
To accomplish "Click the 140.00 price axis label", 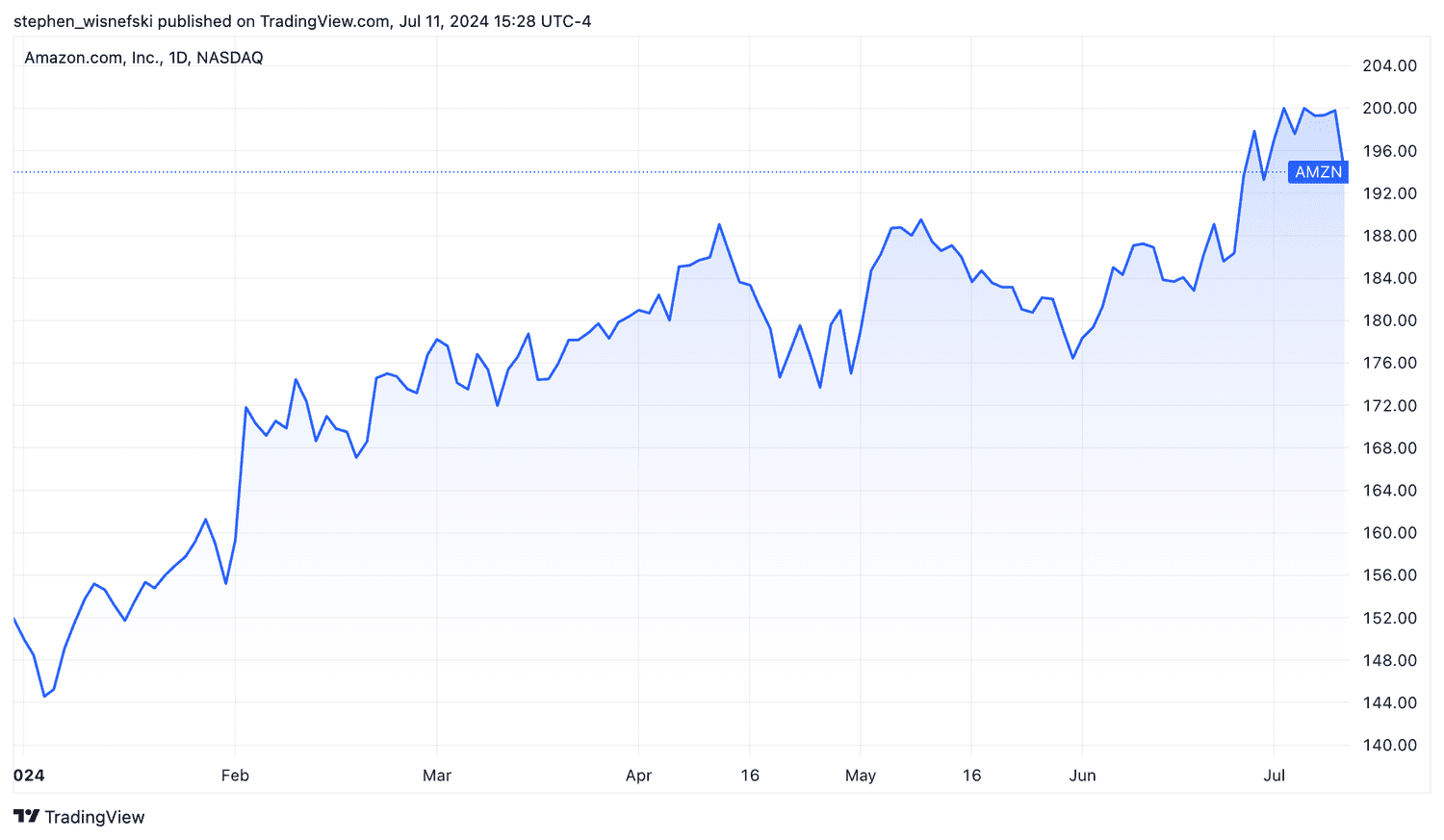I will (1389, 745).
